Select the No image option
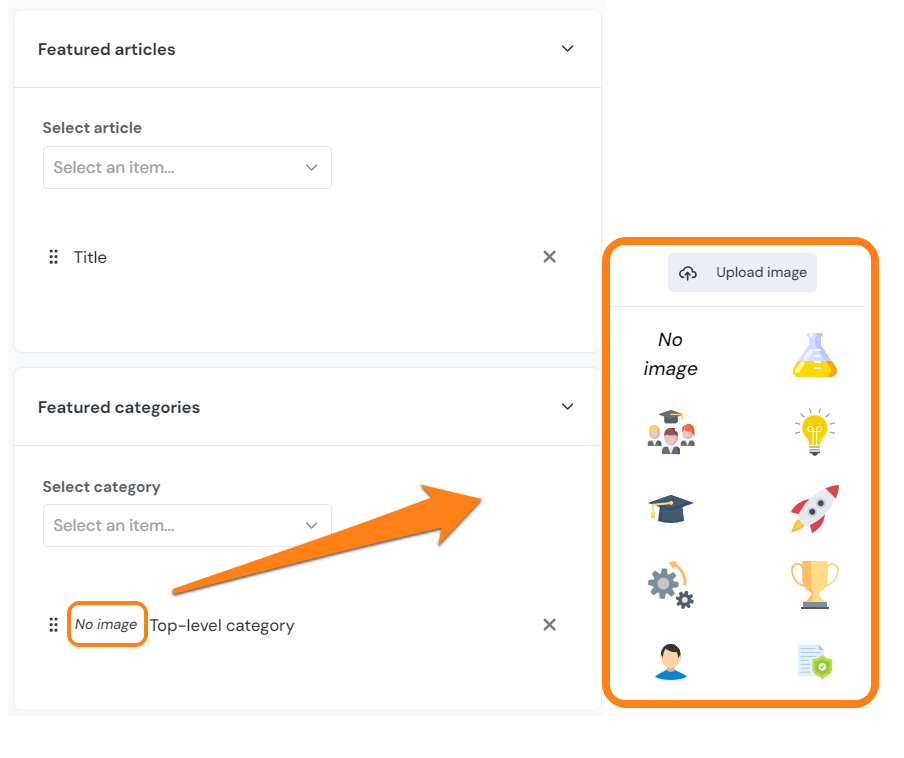Viewport: 904px width, 758px height. click(x=670, y=354)
